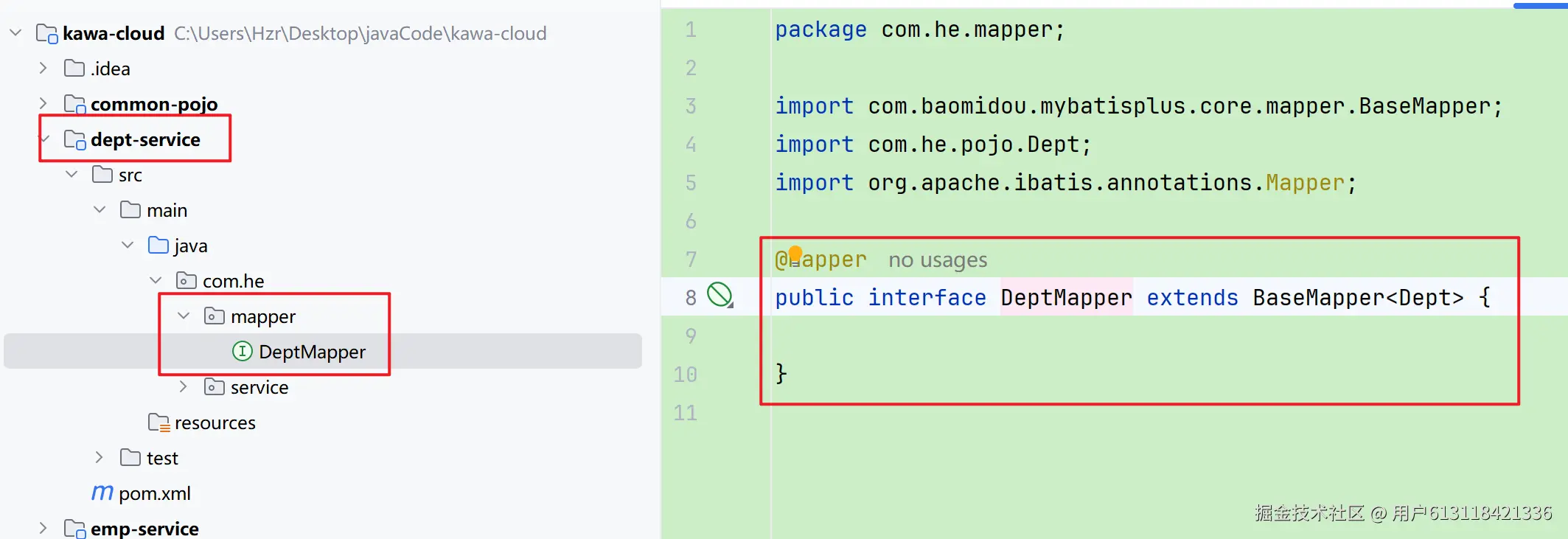Click the "no usages" inlay hint
Screen dimensions: 1568x539
(937, 260)
